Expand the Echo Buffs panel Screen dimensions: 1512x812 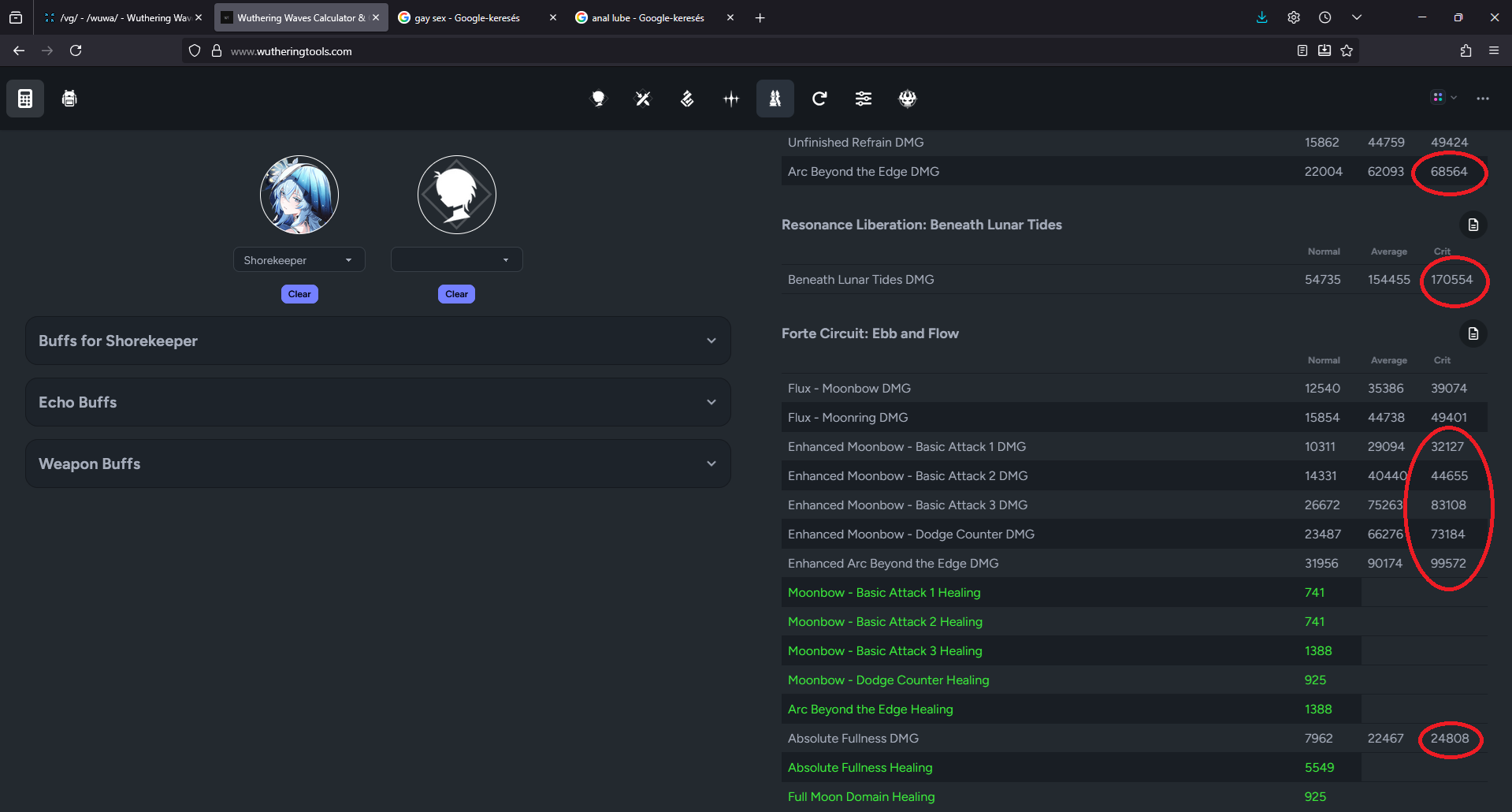coord(378,402)
